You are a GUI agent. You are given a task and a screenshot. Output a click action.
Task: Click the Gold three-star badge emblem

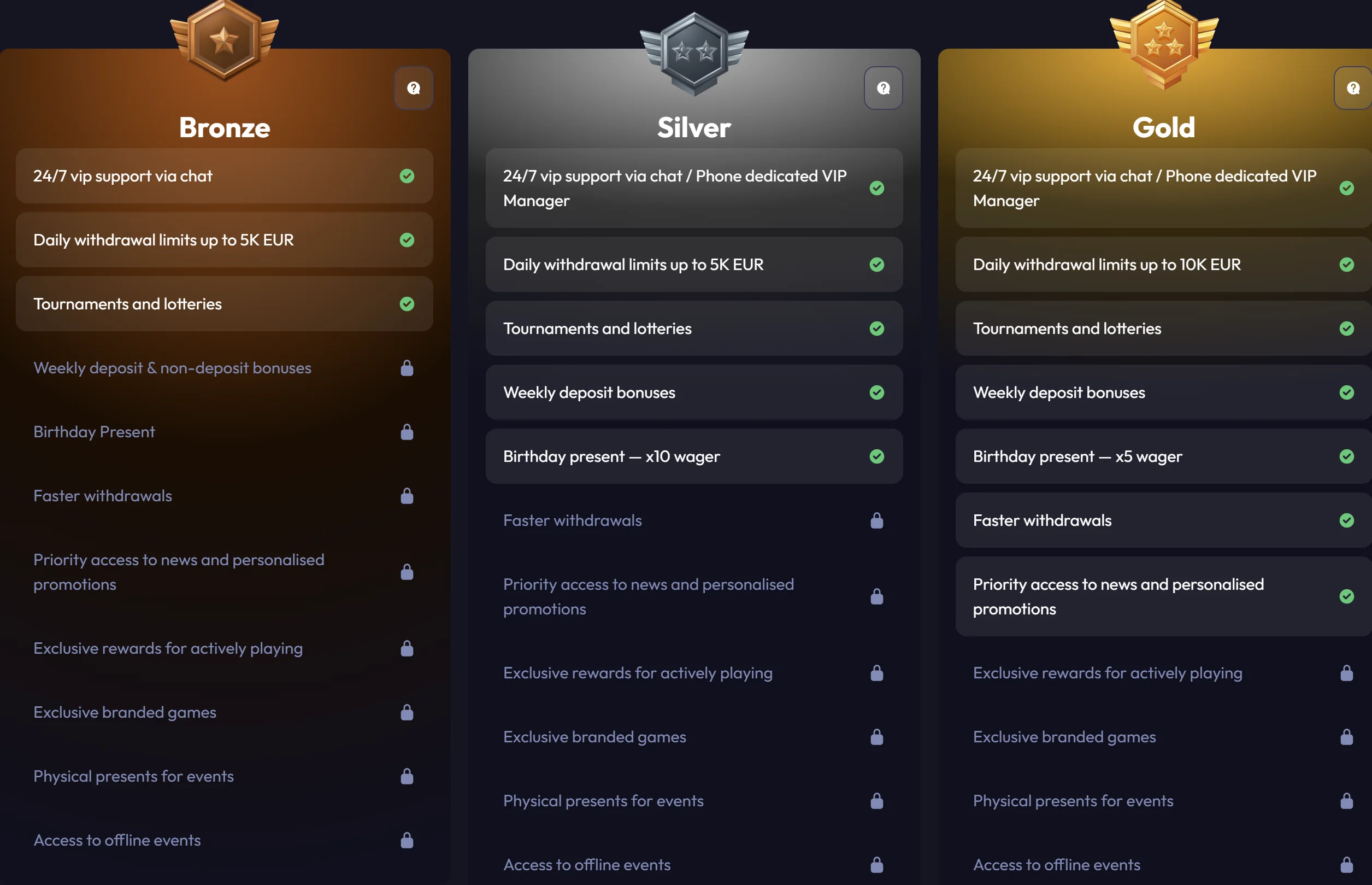1163,43
